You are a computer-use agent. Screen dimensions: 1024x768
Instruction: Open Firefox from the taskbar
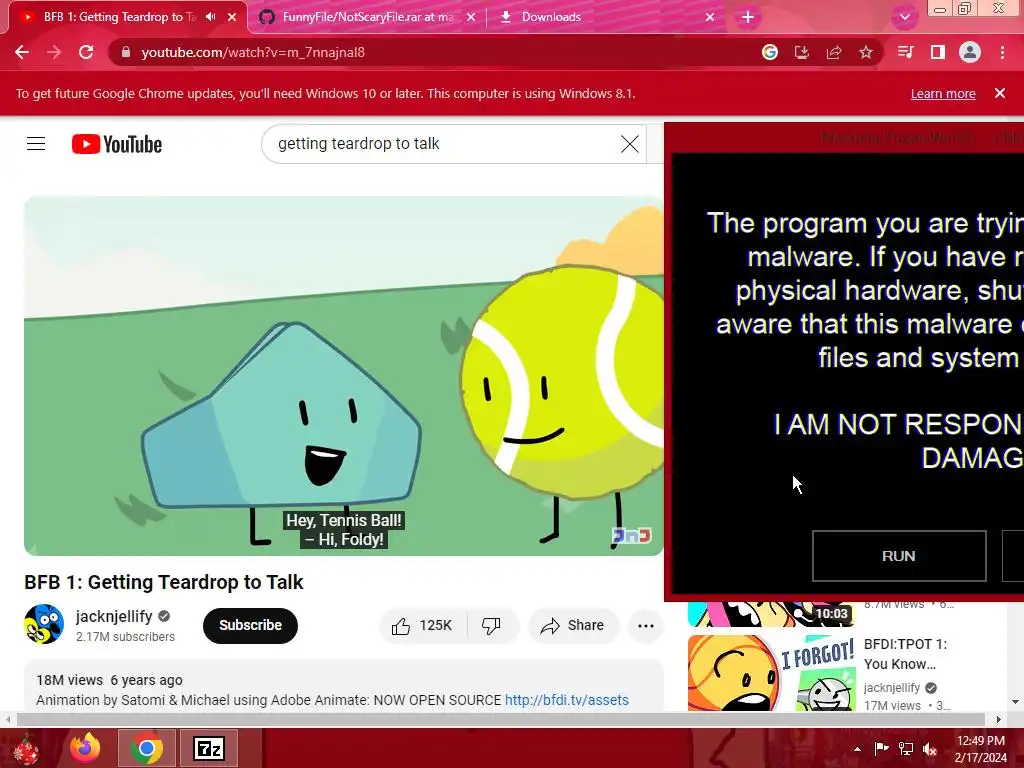click(x=86, y=748)
